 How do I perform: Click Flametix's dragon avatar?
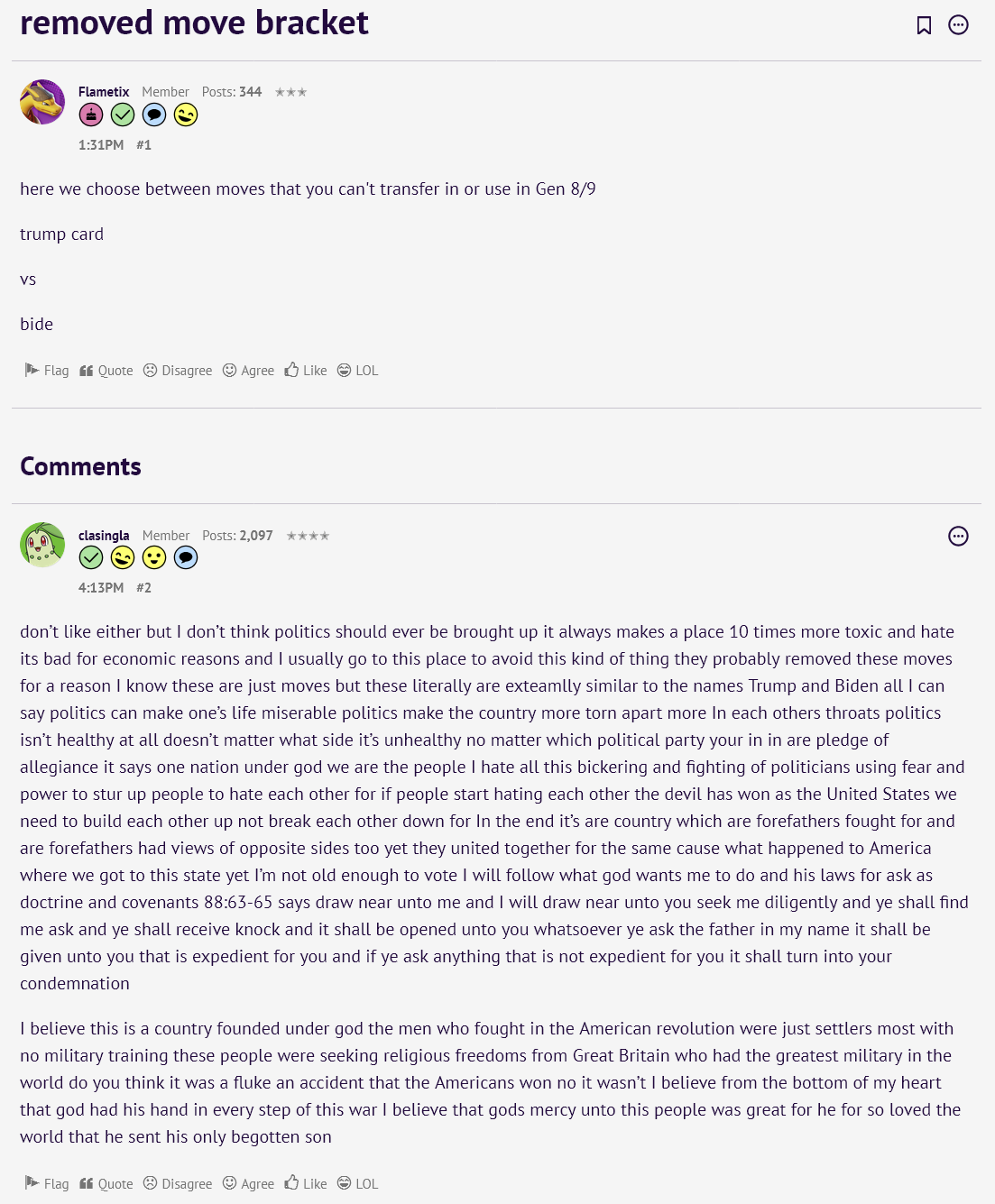[x=42, y=102]
